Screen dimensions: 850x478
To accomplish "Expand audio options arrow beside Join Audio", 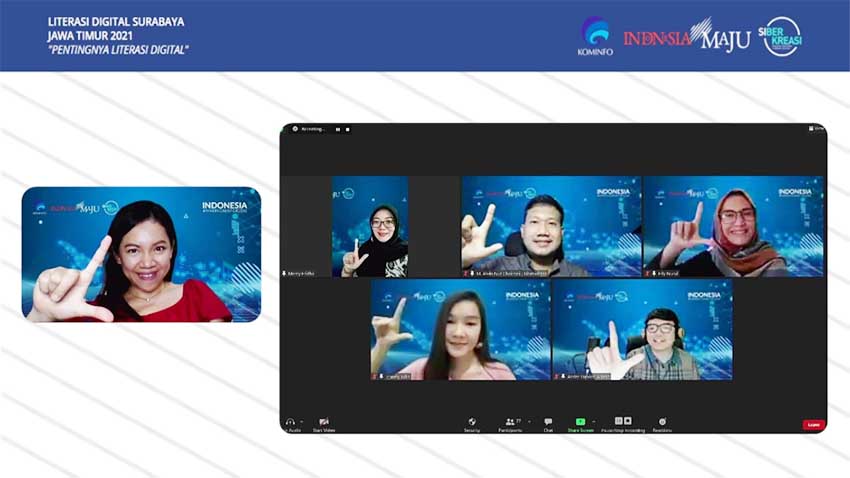I will (301, 422).
